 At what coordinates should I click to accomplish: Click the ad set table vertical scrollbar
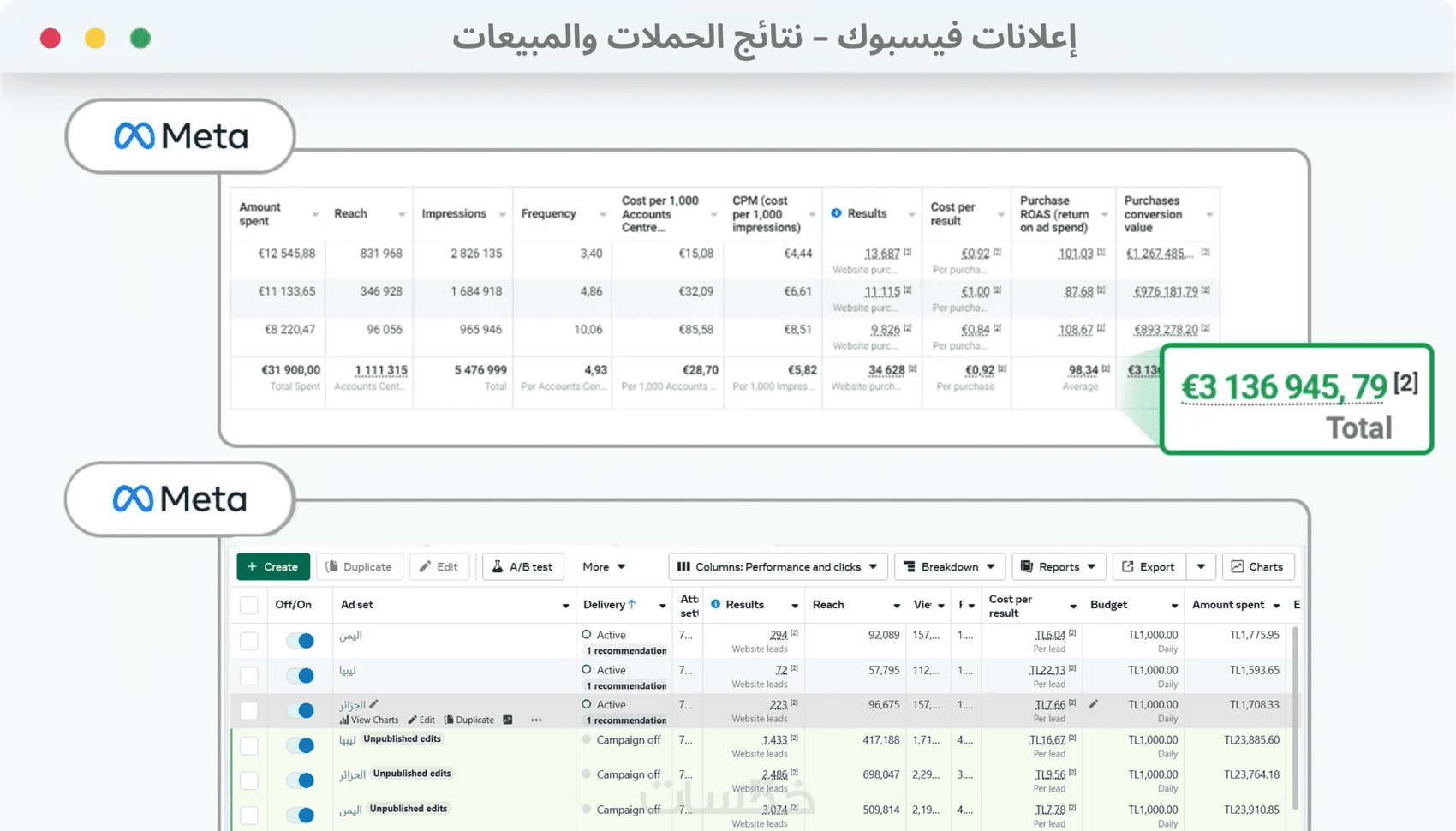tap(1294, 717)
